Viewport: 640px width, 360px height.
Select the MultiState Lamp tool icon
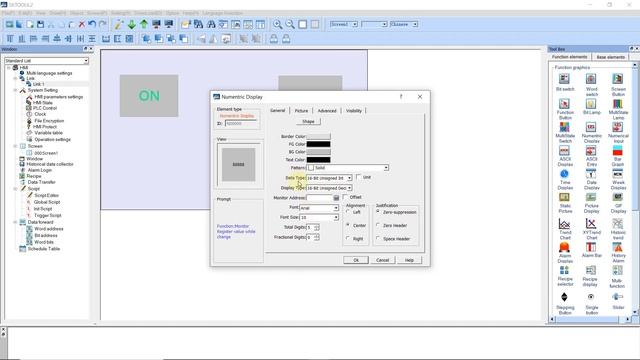point(618,103)
